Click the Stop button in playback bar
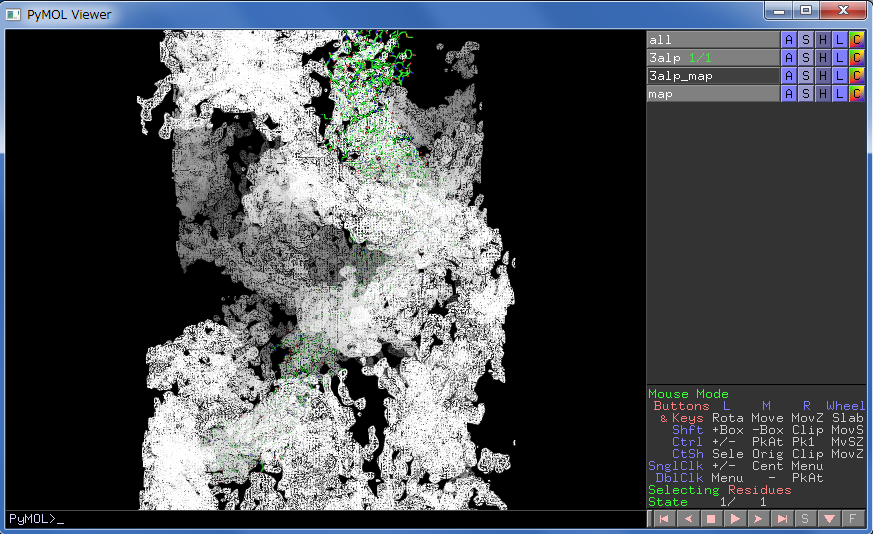Viewport: 873px width, 534px height. pos(710,519)
